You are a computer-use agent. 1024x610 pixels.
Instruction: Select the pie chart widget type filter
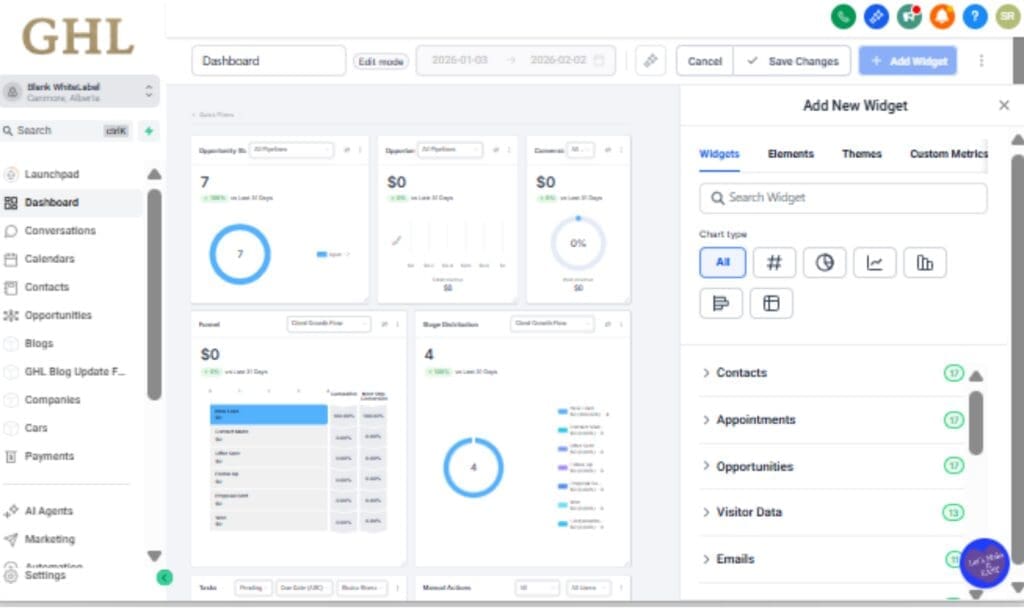click(824, 262)
